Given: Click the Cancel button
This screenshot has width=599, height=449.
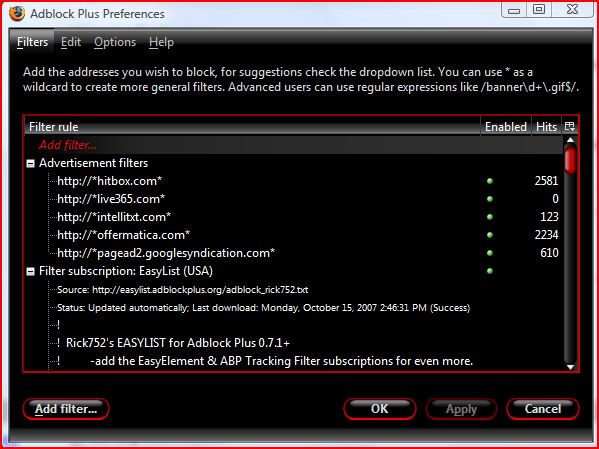Looking at the screenshot, I should [543, 409].
